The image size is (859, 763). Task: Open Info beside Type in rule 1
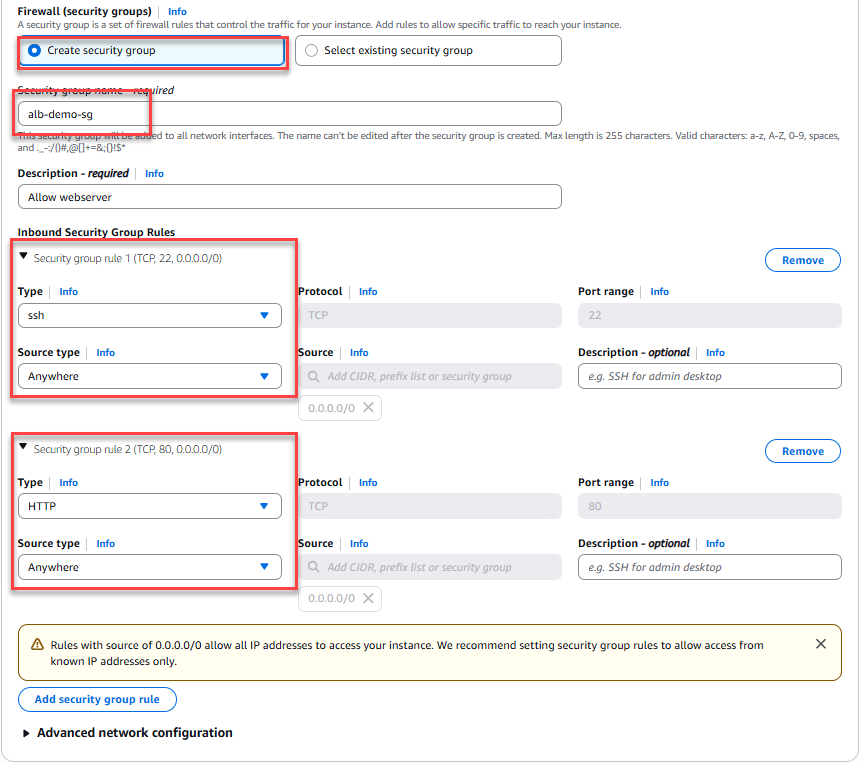click(68, 291)
